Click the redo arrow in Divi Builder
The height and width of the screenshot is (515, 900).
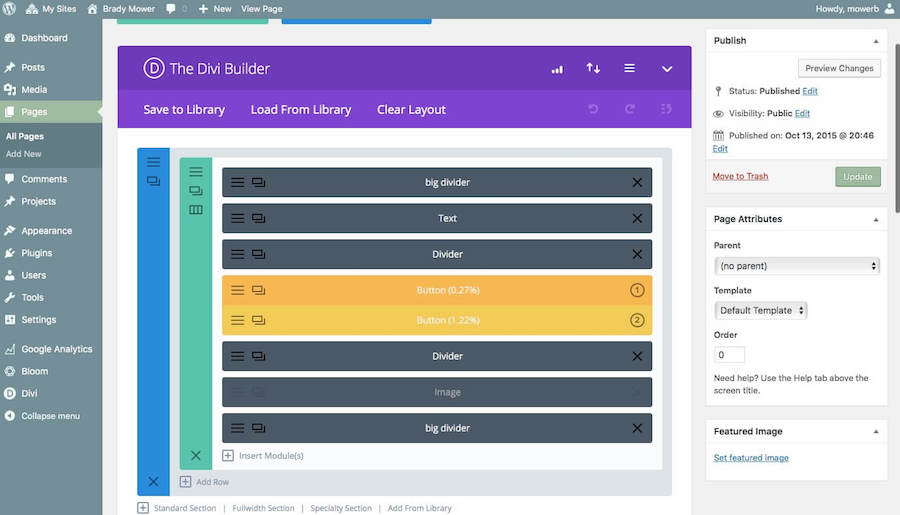(x=630, y=109)
